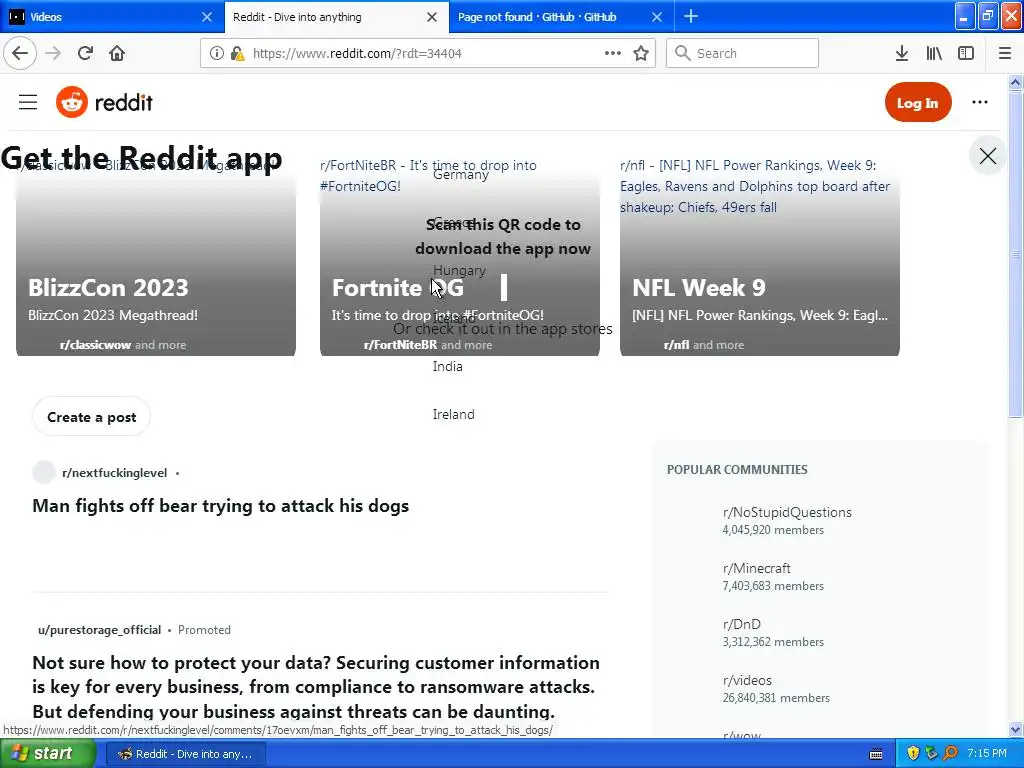Open r/nextfuckinglevel subreddit link
Viewport: 1024px width, 768px height.
tap(114, 473)
